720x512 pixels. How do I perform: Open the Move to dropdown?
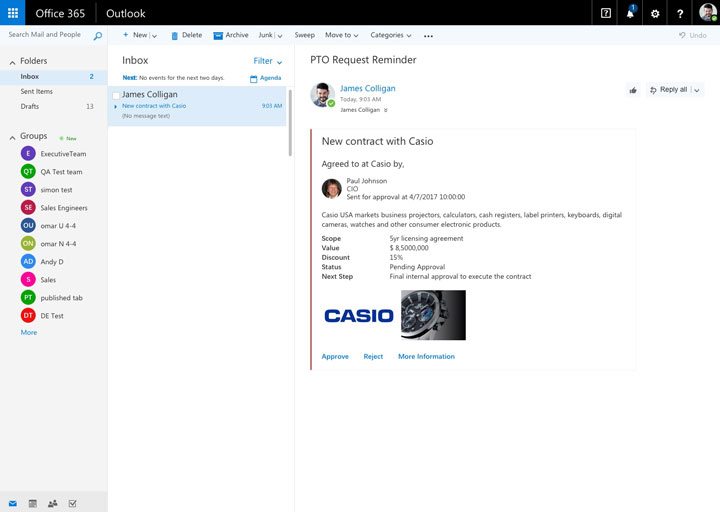tap(342, 35)
